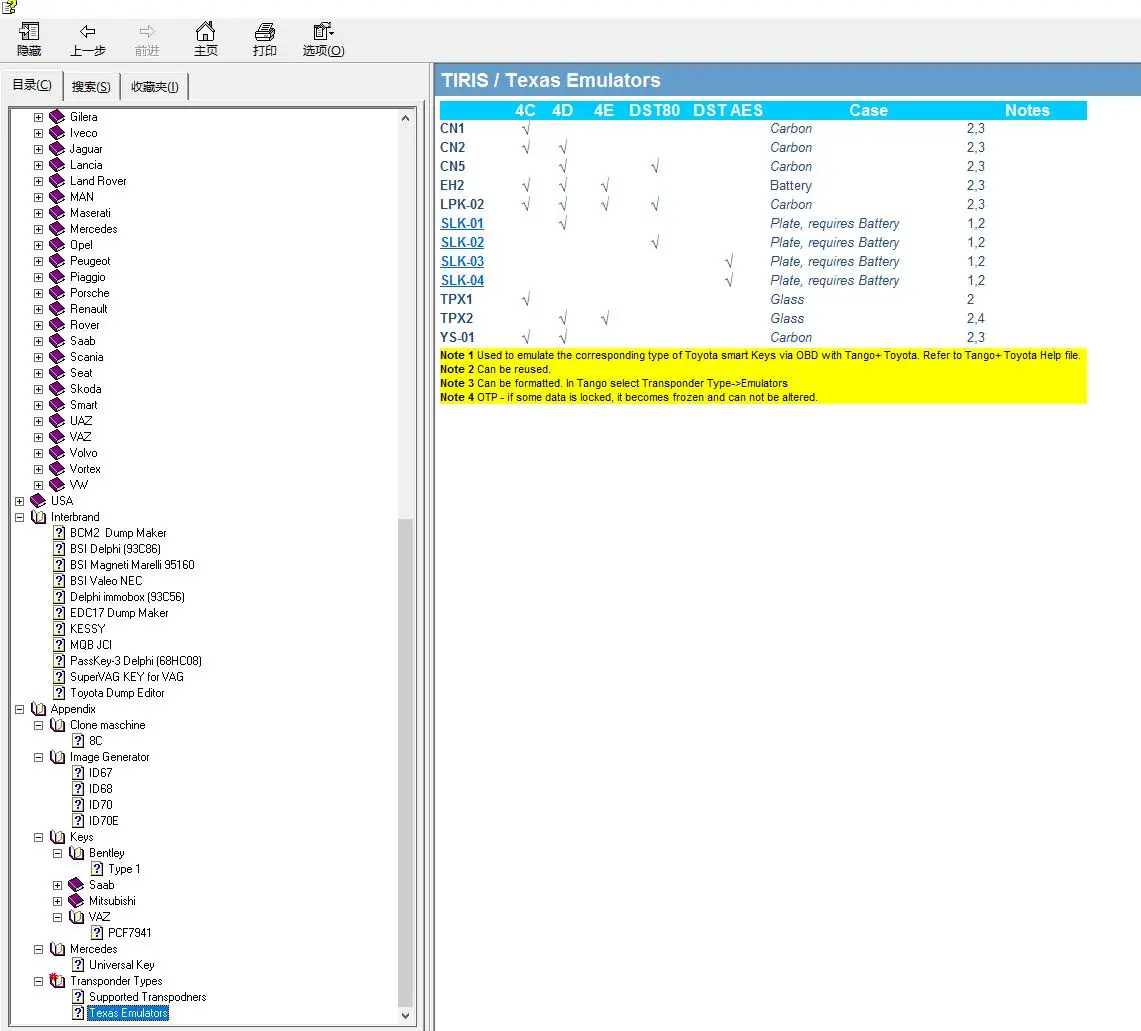The height and width of the screenshot is (1031, 1141).
Task: Click the Home (主页) toolbar icon
Action: pyautogui.click(x=205, y=32)
